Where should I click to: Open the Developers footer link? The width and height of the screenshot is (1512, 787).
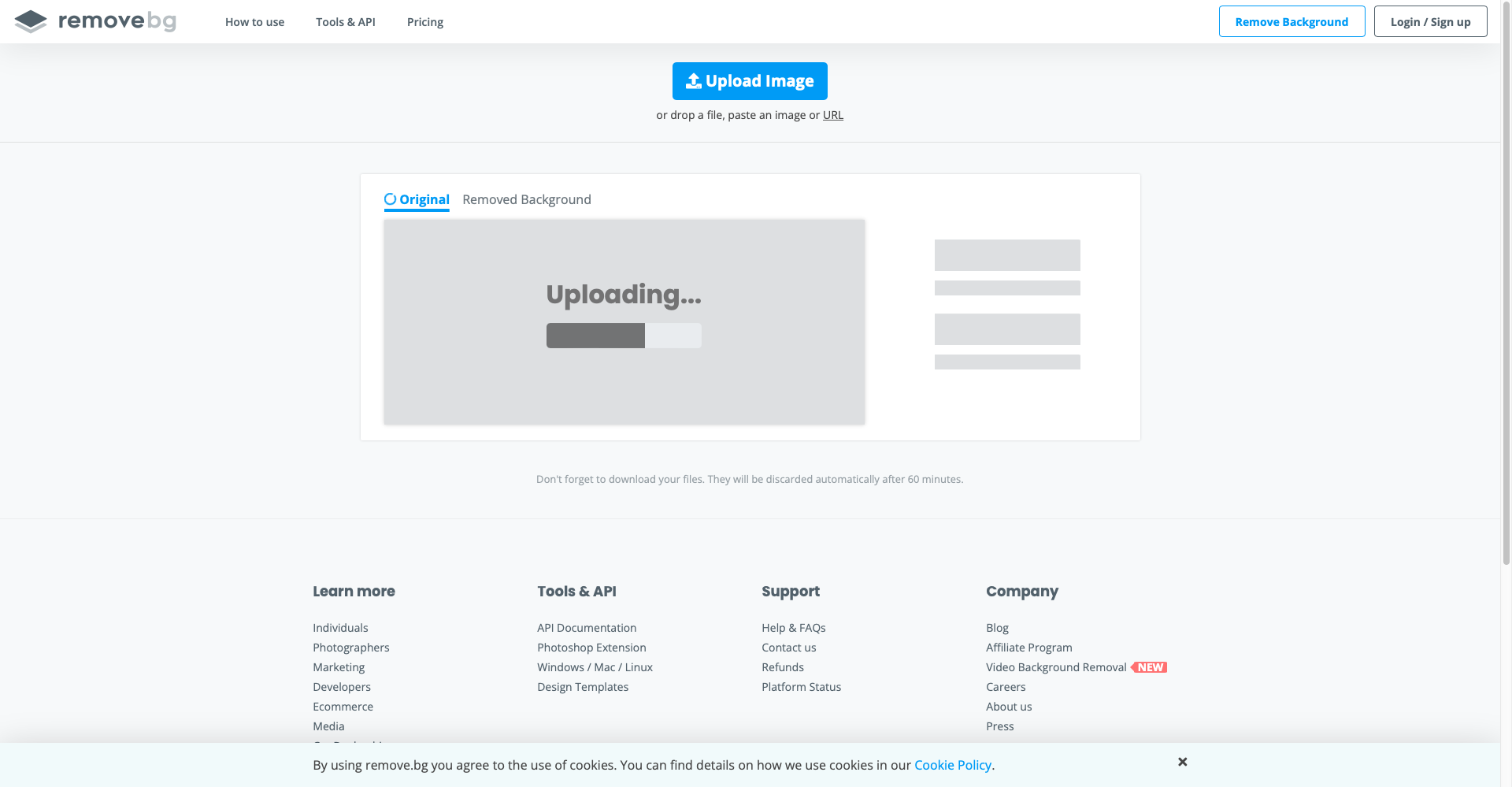pos(342,687)
